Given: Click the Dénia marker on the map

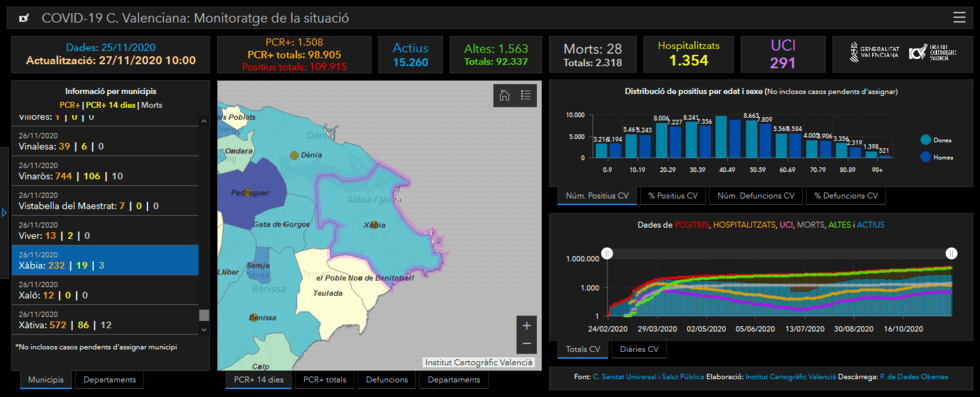Looking at the screenshot, I should (x=294, y=154).
